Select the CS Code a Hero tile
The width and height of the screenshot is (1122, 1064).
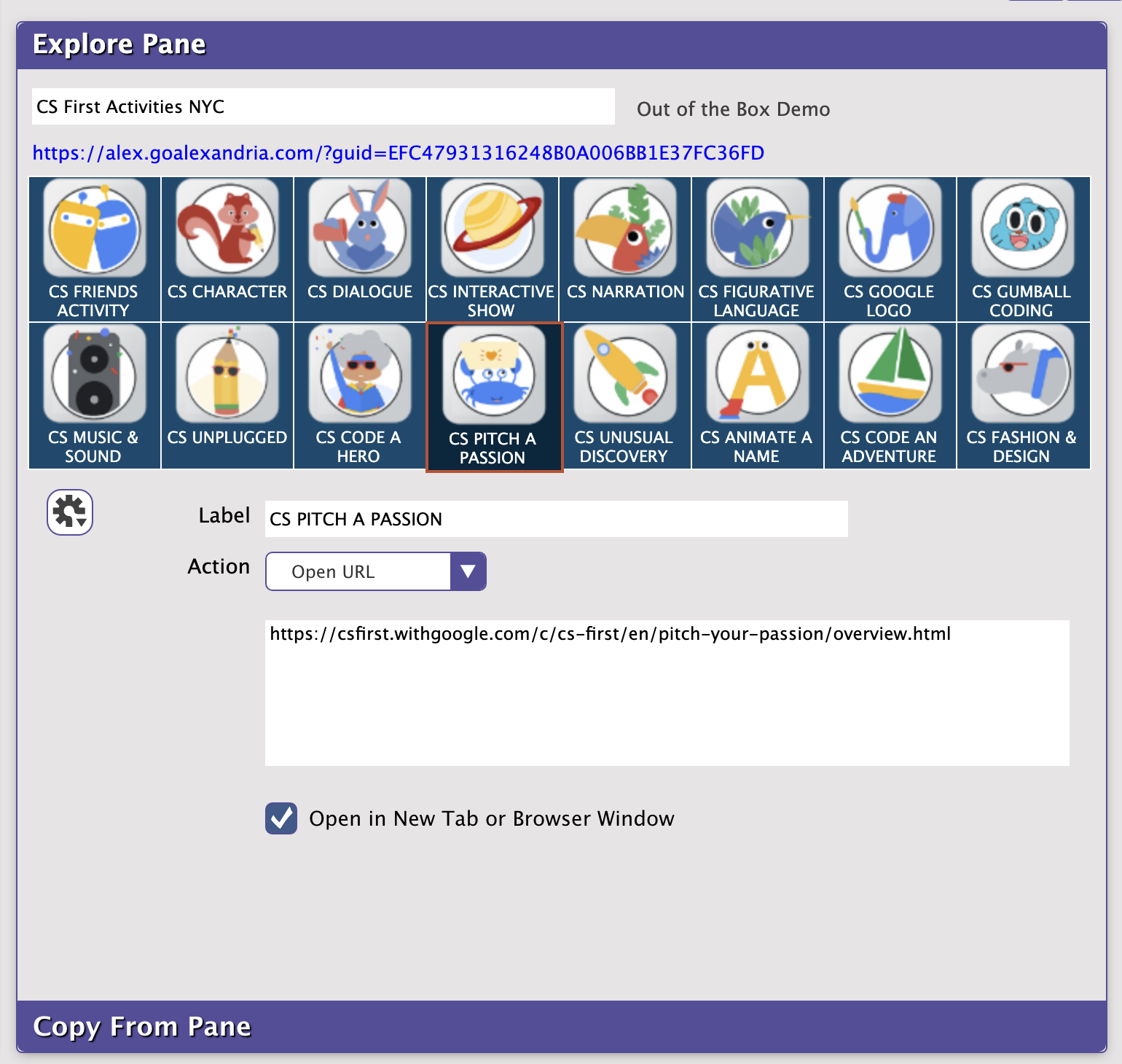(360, 396)
